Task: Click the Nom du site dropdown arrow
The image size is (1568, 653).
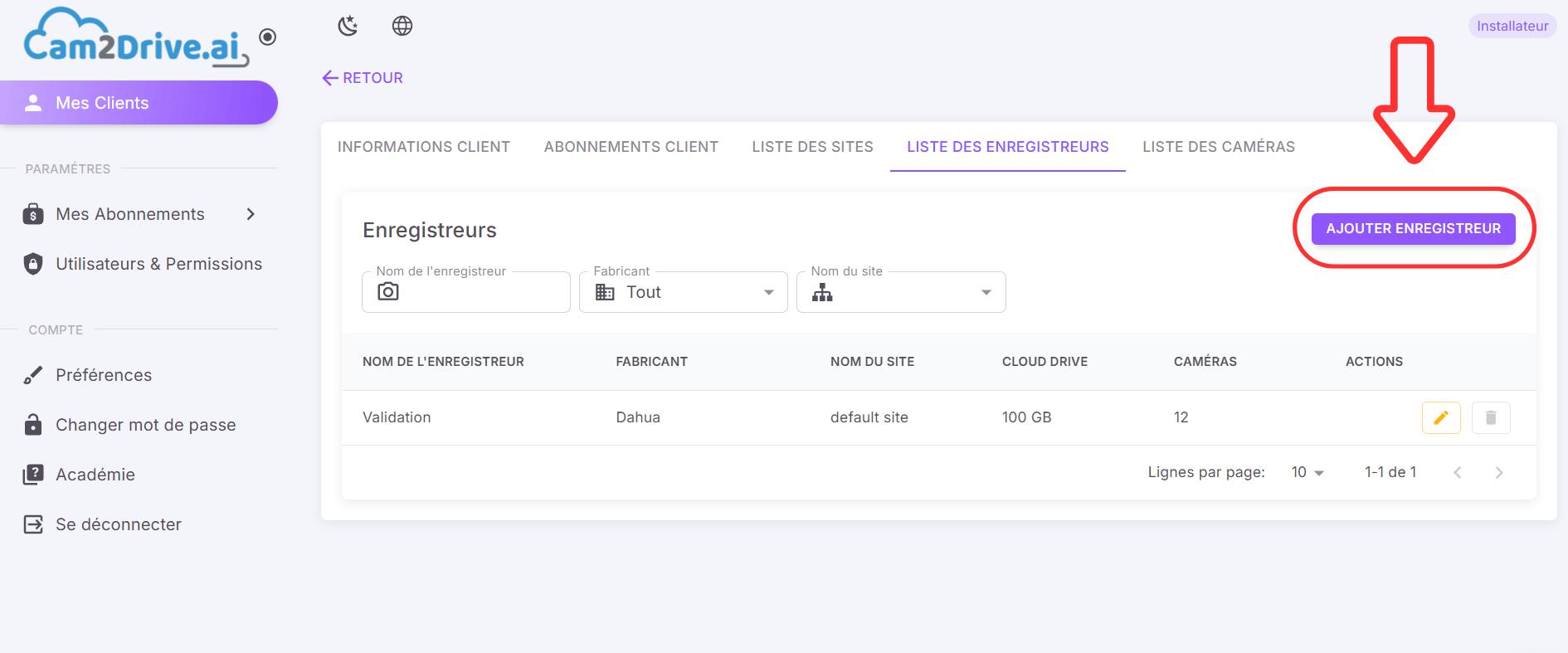Action: [986, 292]
